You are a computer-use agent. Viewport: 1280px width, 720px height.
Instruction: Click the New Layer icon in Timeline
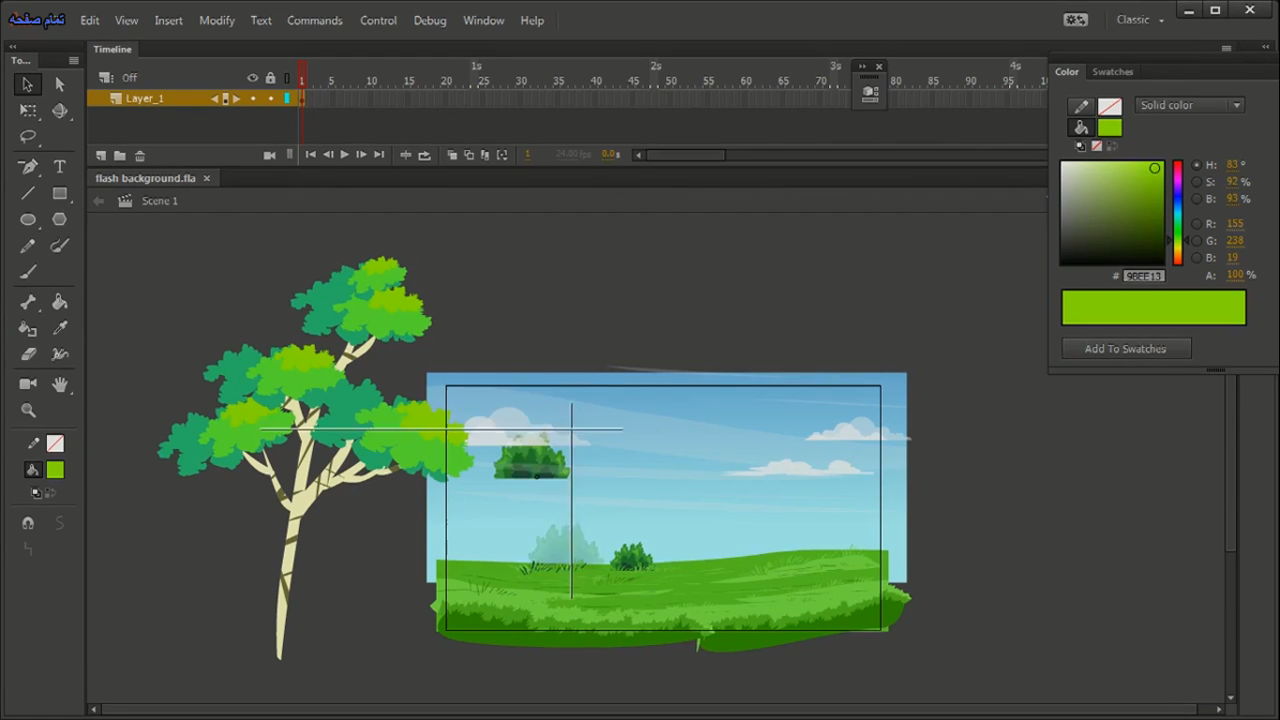tap(101, 155)
